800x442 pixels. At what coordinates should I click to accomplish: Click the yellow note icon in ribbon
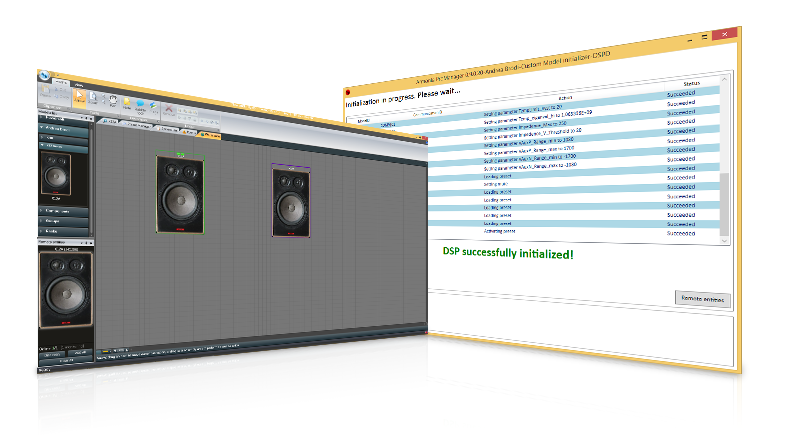click(128, 103)
